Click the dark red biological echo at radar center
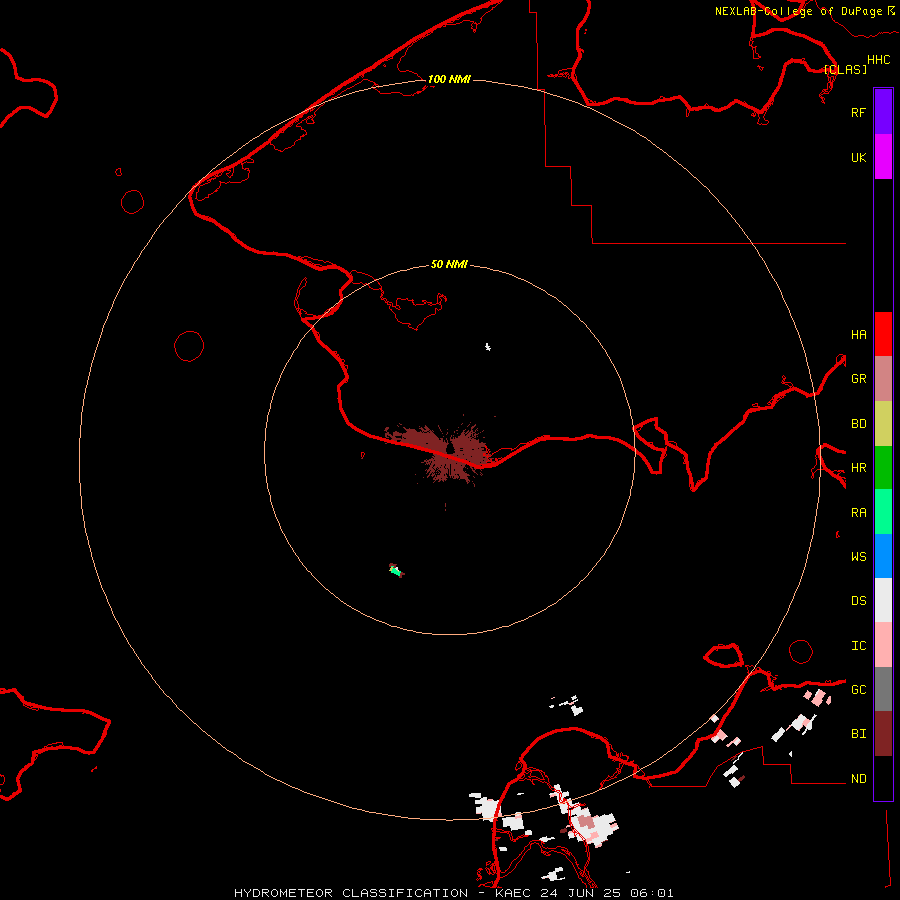Screen dimensions: 900x900 [445, 452]
